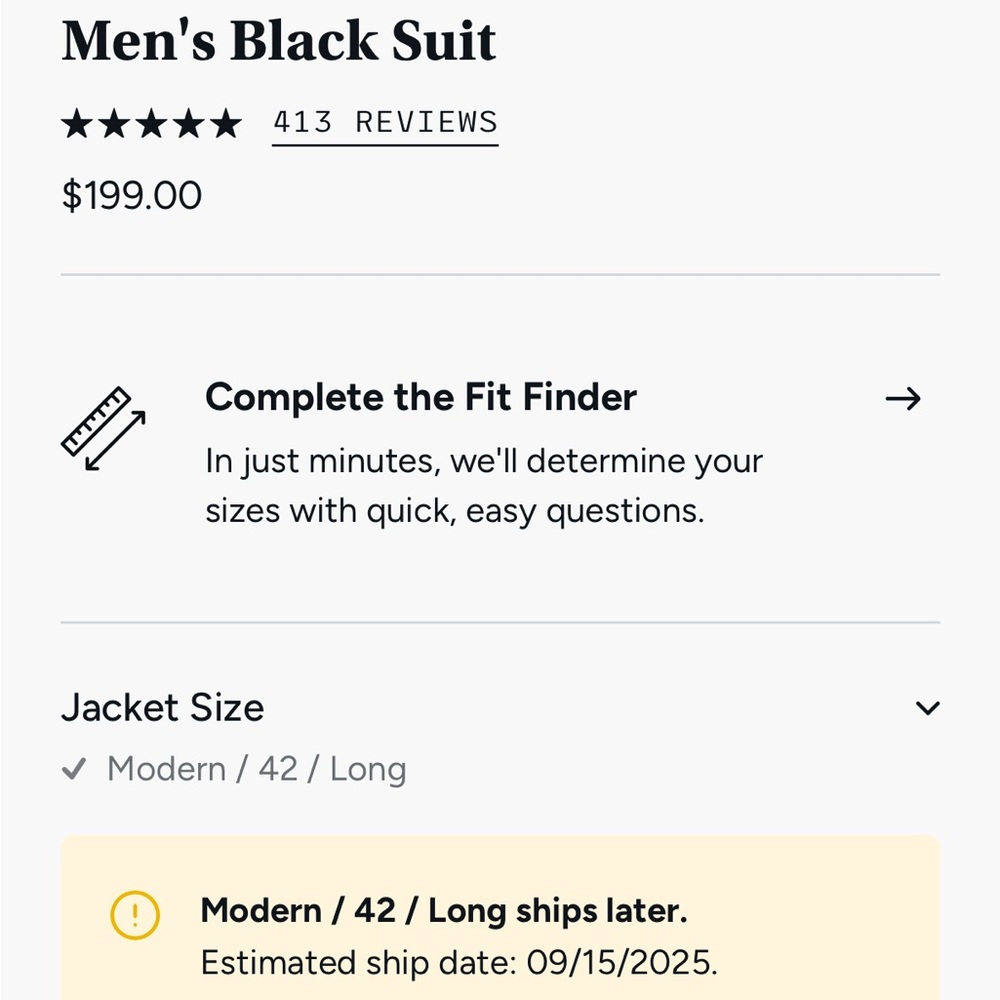Click the middle rating star
Image resolution: width=1000 pixels, height=1000 pixels.
tap(149, 122)
